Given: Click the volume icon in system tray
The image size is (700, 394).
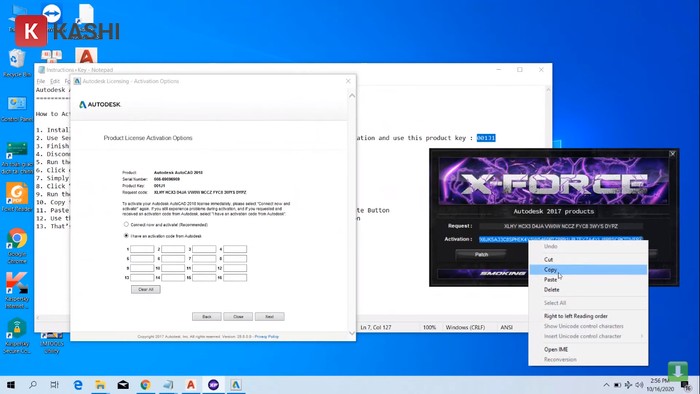Looking at the screenshot, I should (x=639, y=385).
